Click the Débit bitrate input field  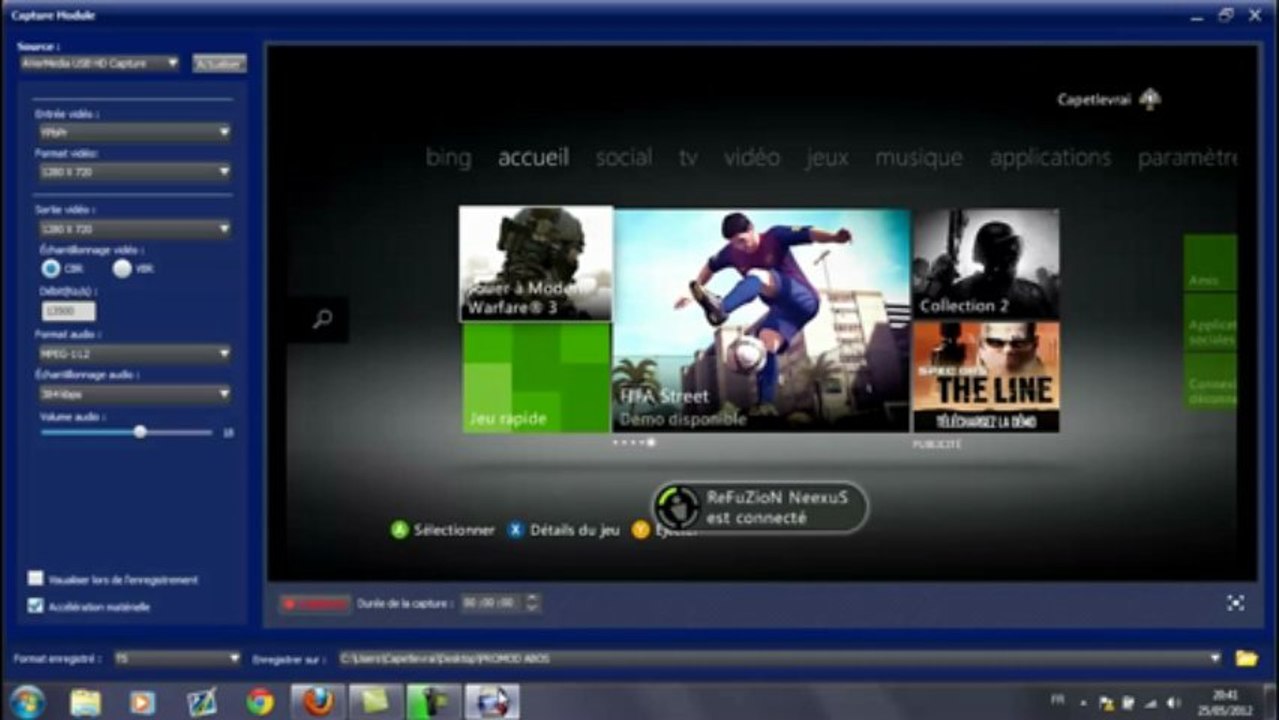coord(69,311)
